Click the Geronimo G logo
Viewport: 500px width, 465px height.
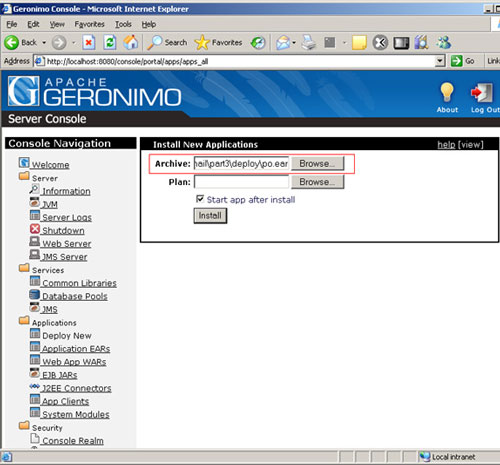pos(23,91)
